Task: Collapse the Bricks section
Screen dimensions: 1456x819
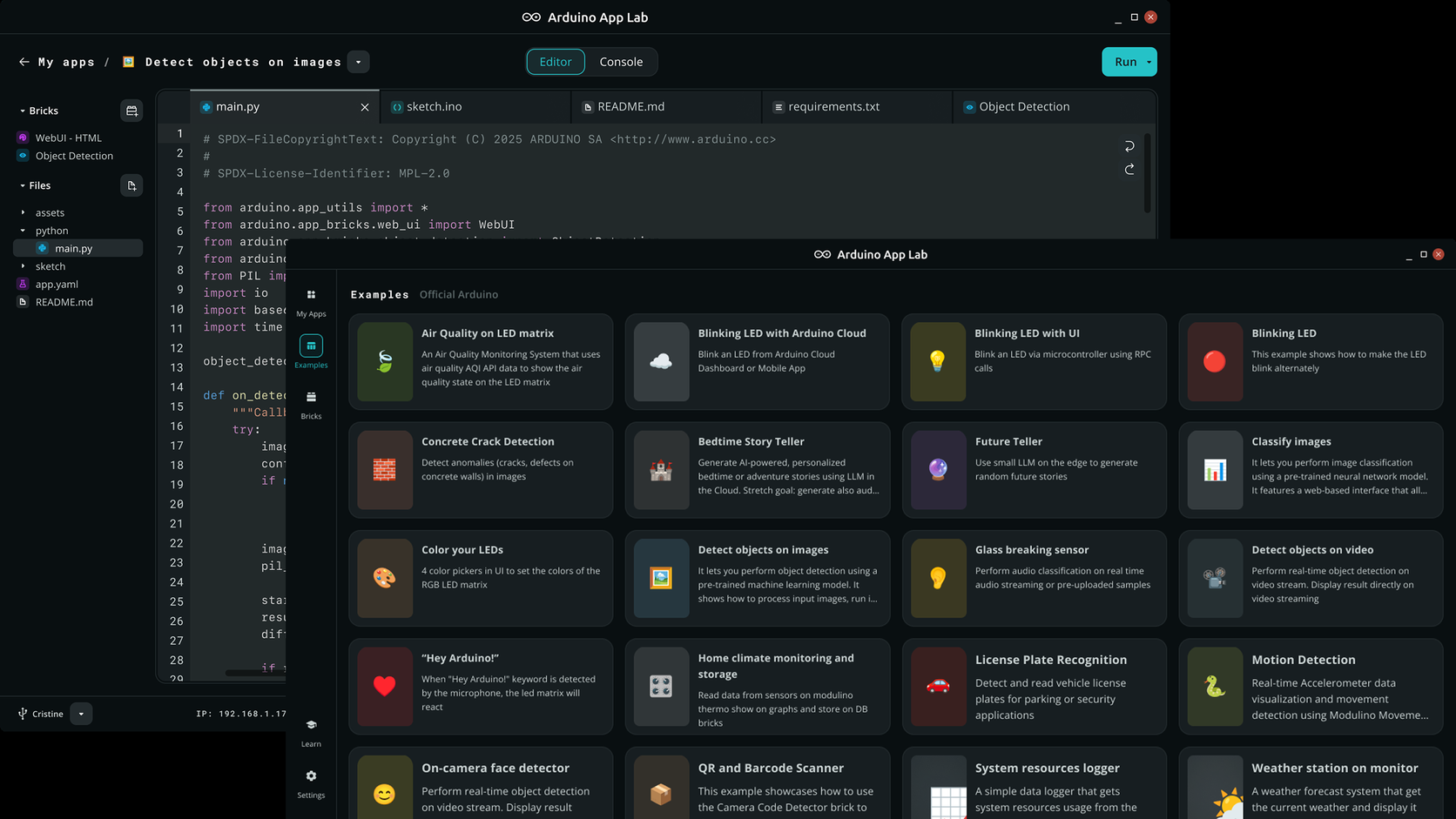Action: tap(23, 111)
